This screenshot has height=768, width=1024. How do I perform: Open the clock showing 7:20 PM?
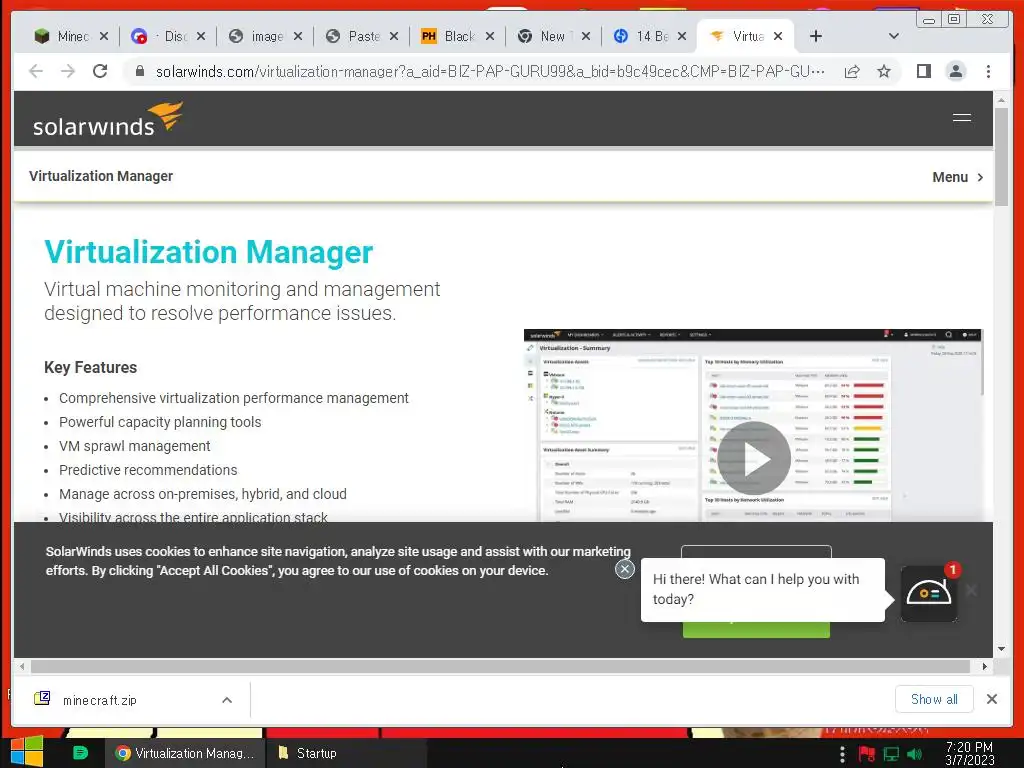tap(969, 754)
